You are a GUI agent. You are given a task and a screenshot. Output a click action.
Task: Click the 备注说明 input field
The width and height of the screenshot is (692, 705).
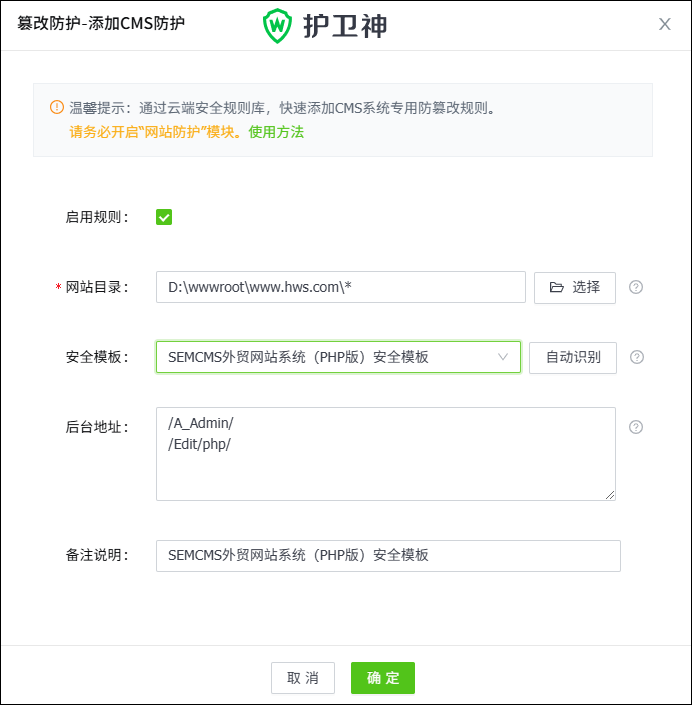tap(388, 556)
